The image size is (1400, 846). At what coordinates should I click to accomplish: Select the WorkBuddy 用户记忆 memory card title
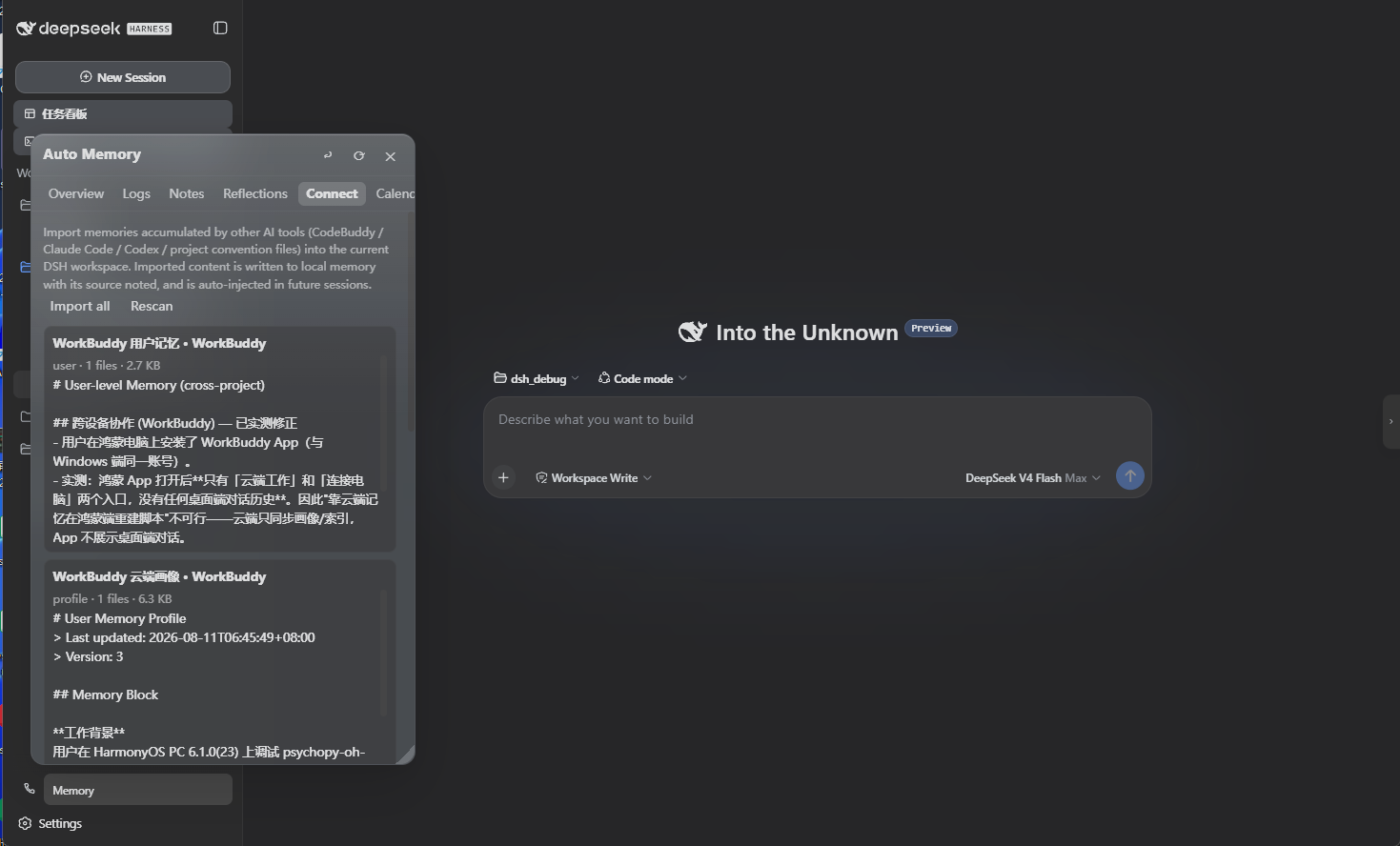coord(159,343)
